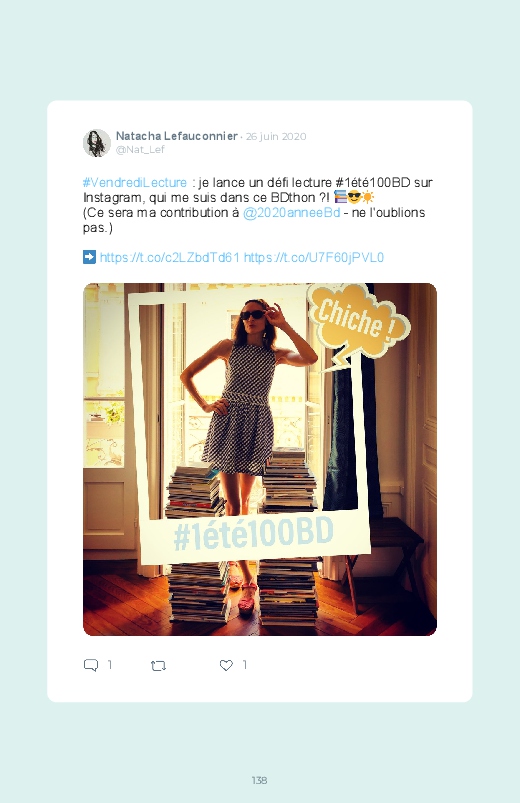Screen dimensions: 520x803
Task: Open the @2020anneeBd mention
Action: tap(292, 213)
